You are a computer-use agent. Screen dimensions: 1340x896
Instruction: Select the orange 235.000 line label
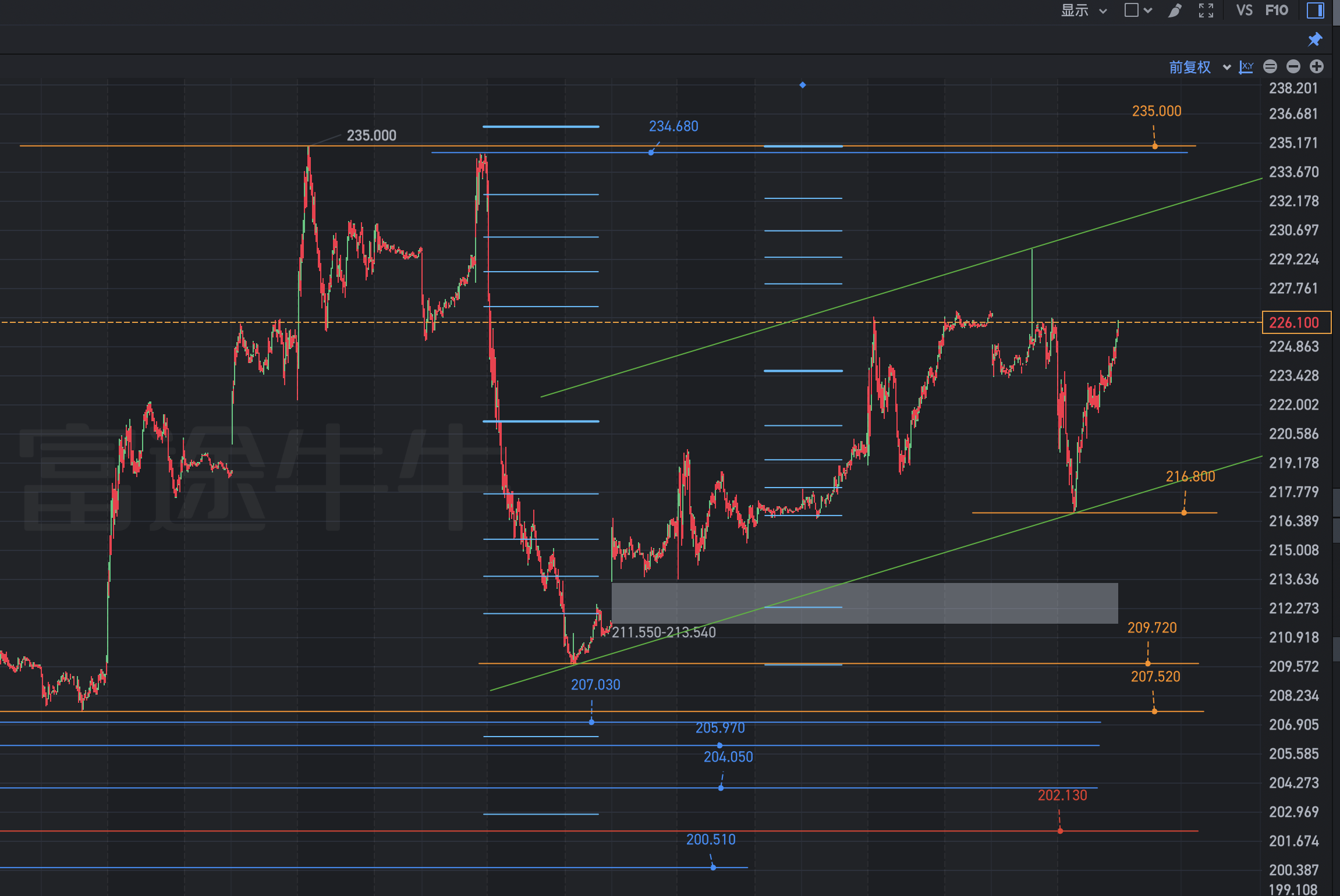click(x=1157, y=111)
